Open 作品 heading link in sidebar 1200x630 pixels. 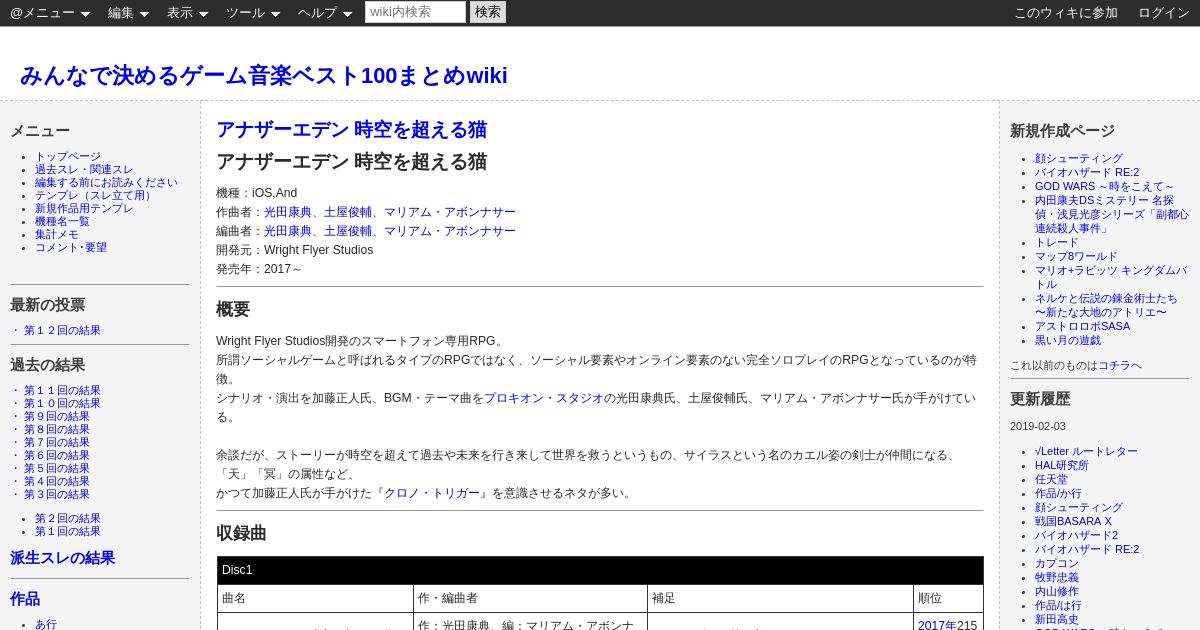coord(25,599)
